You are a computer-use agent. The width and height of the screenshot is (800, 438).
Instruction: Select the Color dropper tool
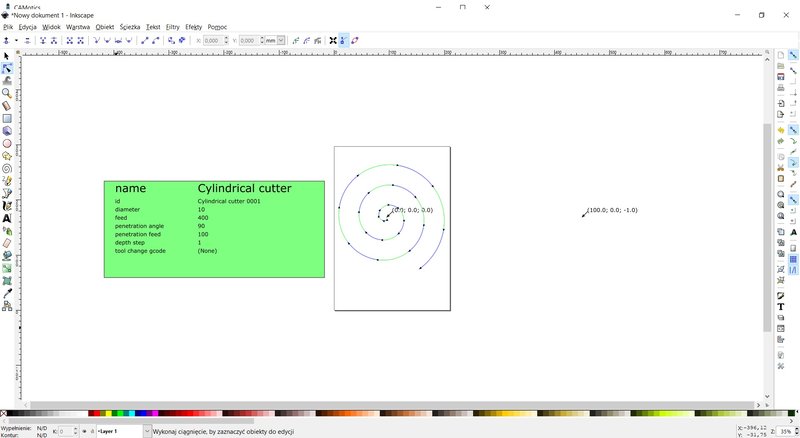tap(7, 293)
